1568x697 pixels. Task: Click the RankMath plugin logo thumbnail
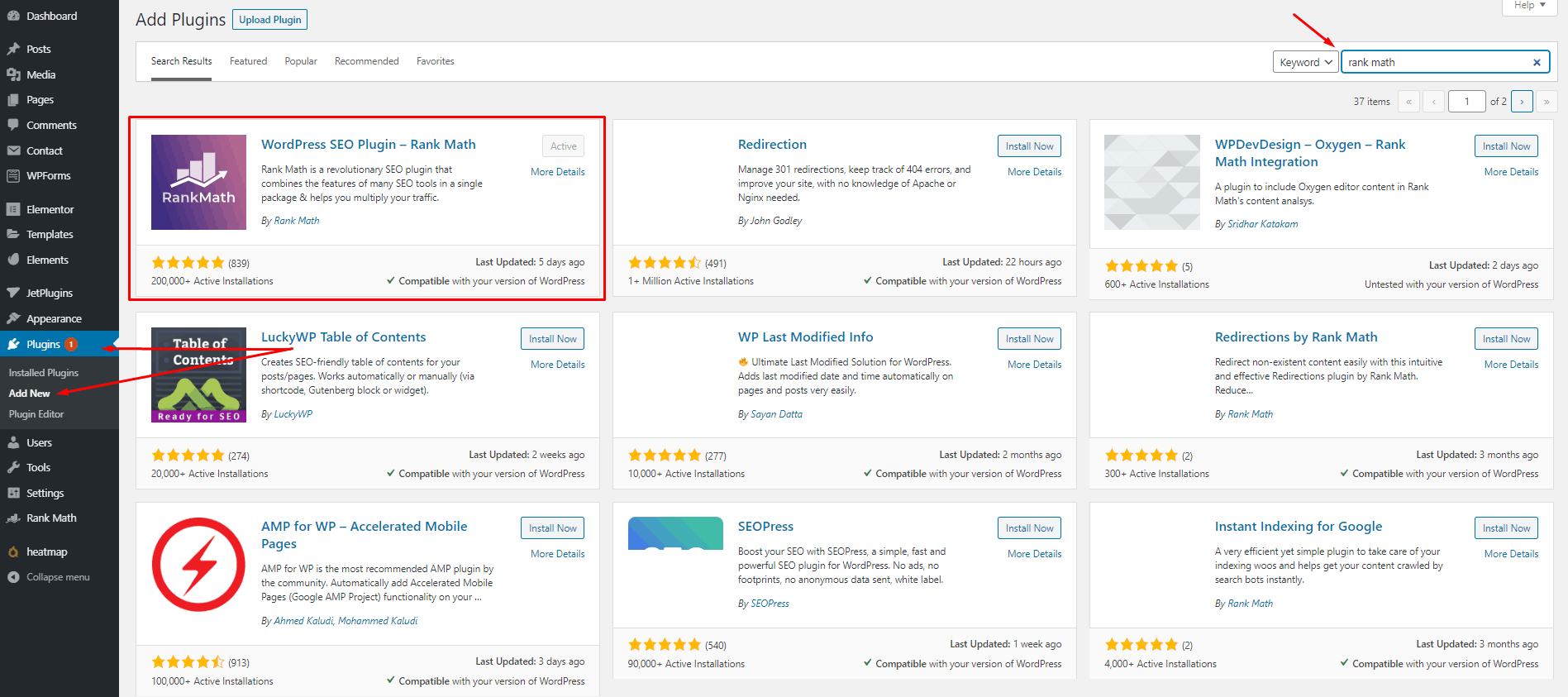click(x=198, y=182)
